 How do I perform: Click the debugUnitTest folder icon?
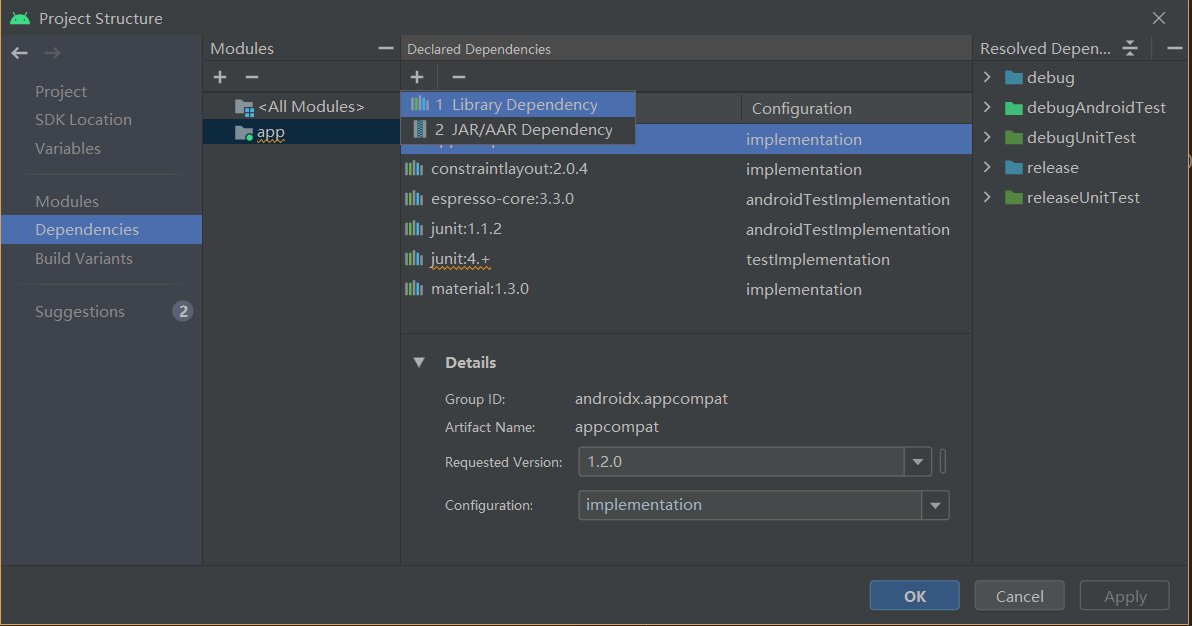[1013, 138]
